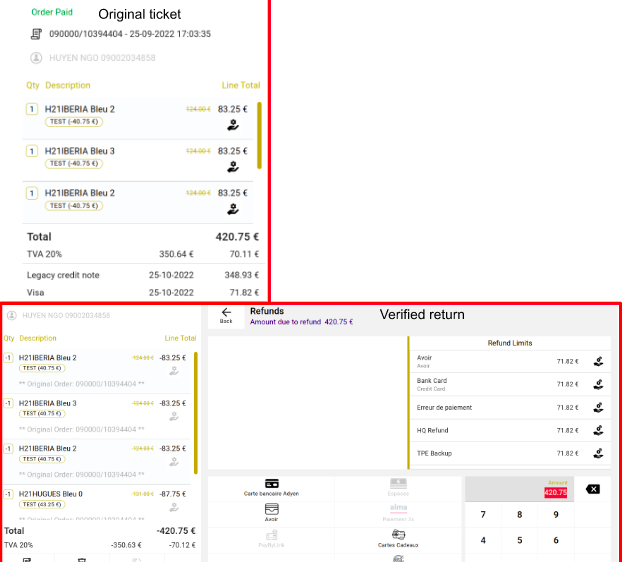627x570 pixels.
Task: Click the Order Paid status label
Action: coord(52,12)
